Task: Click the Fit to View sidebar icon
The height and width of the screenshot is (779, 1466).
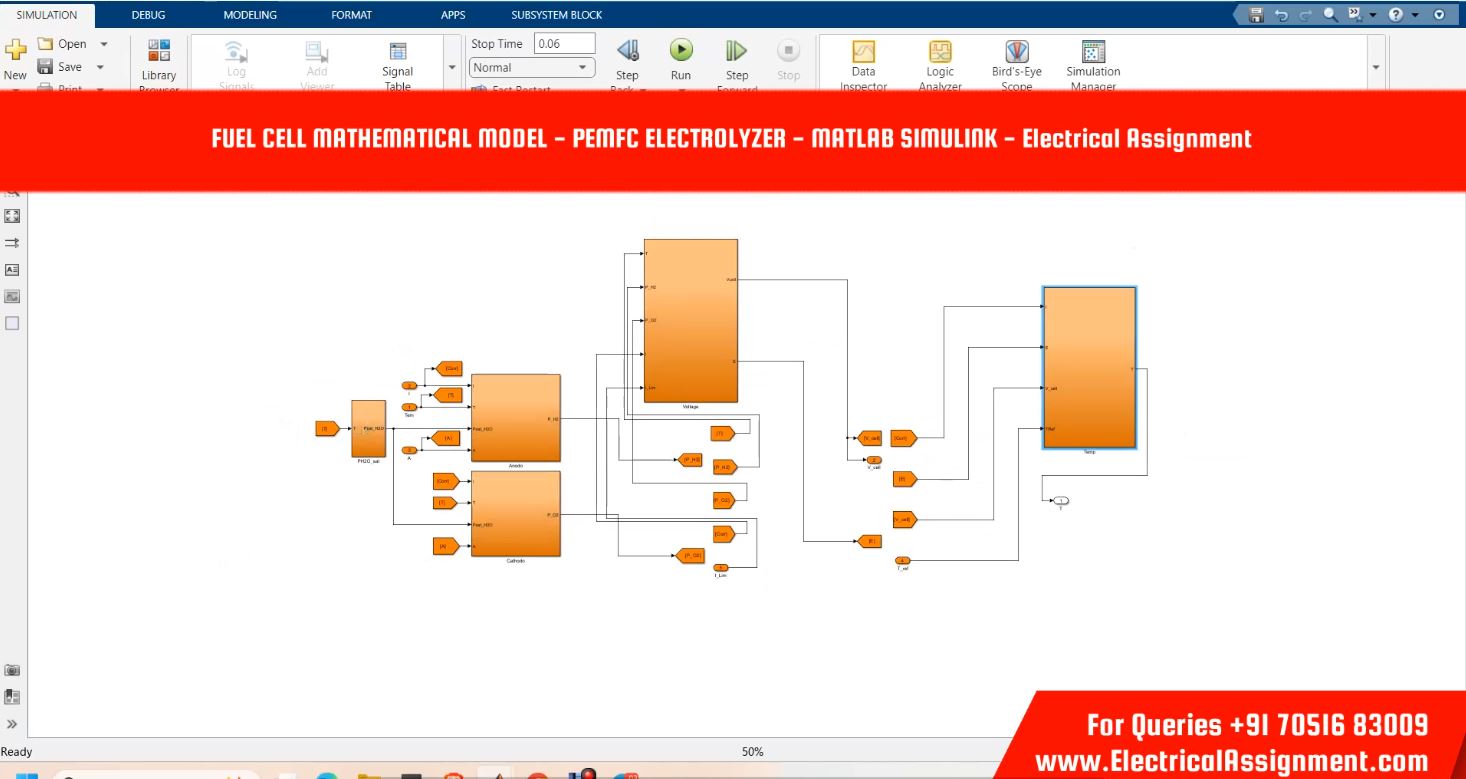Action: (x=12, y=216)
